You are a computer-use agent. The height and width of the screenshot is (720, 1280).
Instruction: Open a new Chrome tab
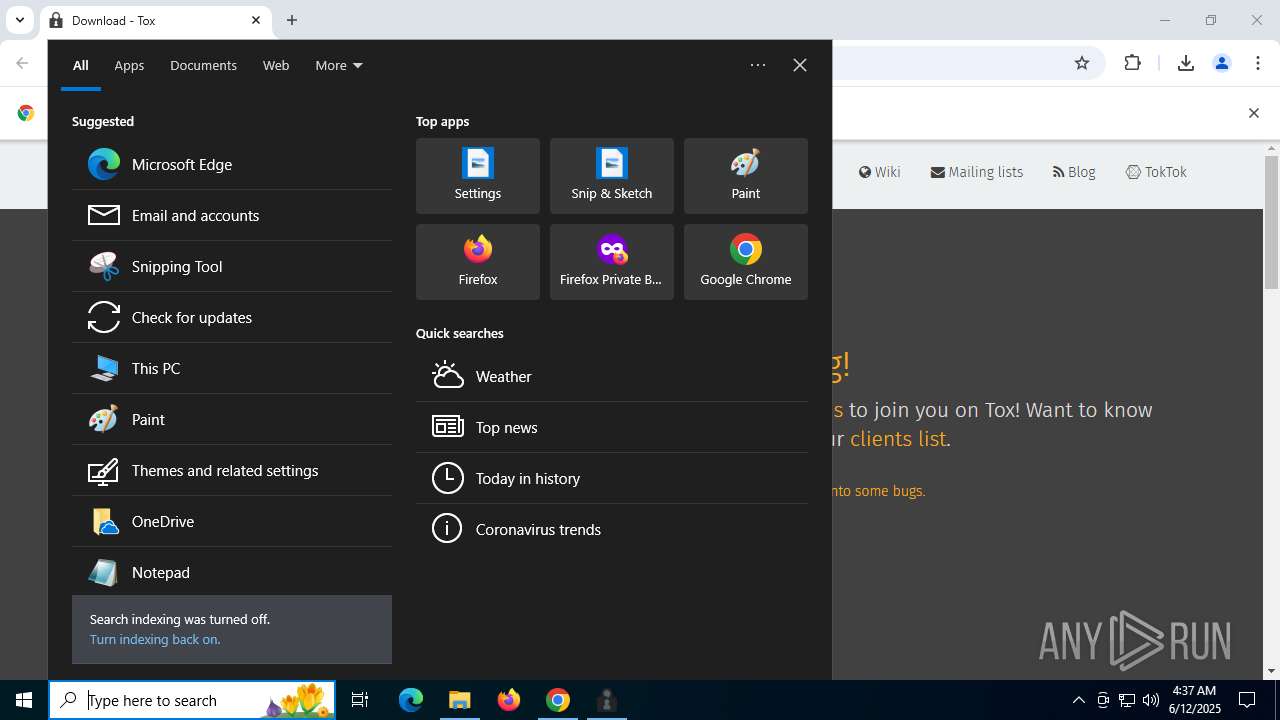[x=292, y=20]
